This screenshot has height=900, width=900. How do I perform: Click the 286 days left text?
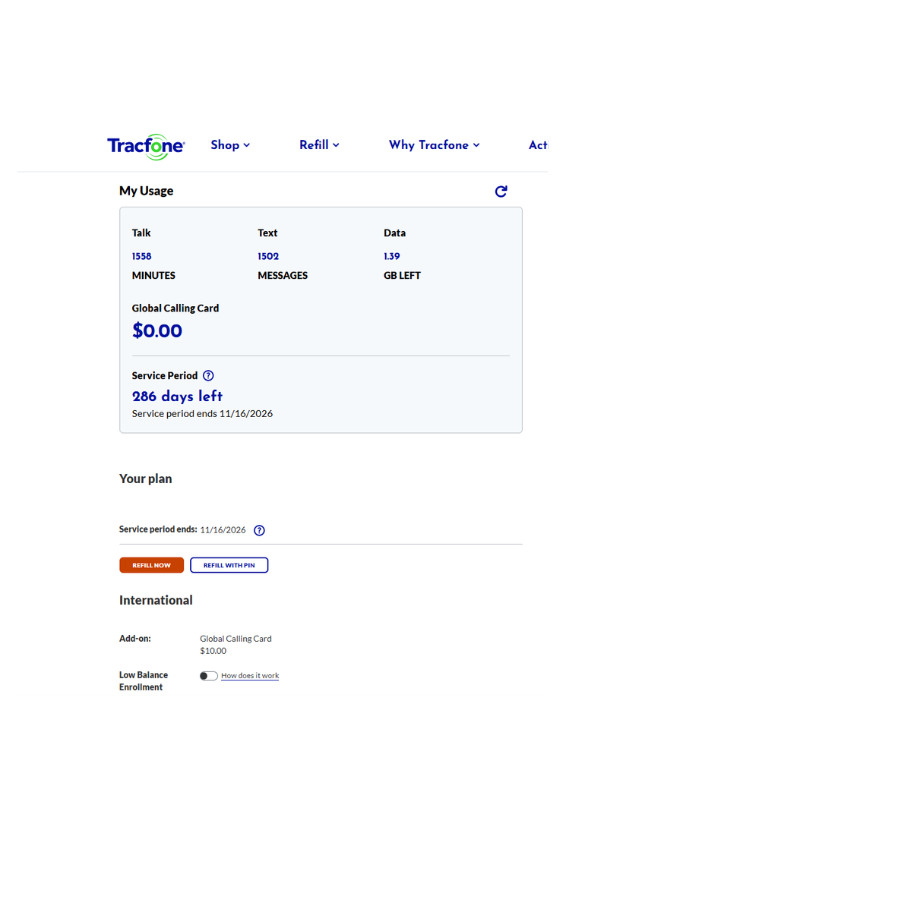click(x=177, y=396)
